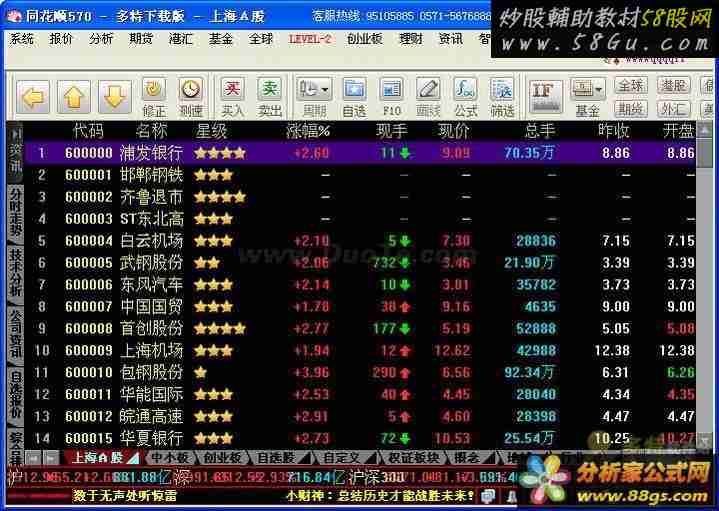Open the 技术分析 side tab

16,273
